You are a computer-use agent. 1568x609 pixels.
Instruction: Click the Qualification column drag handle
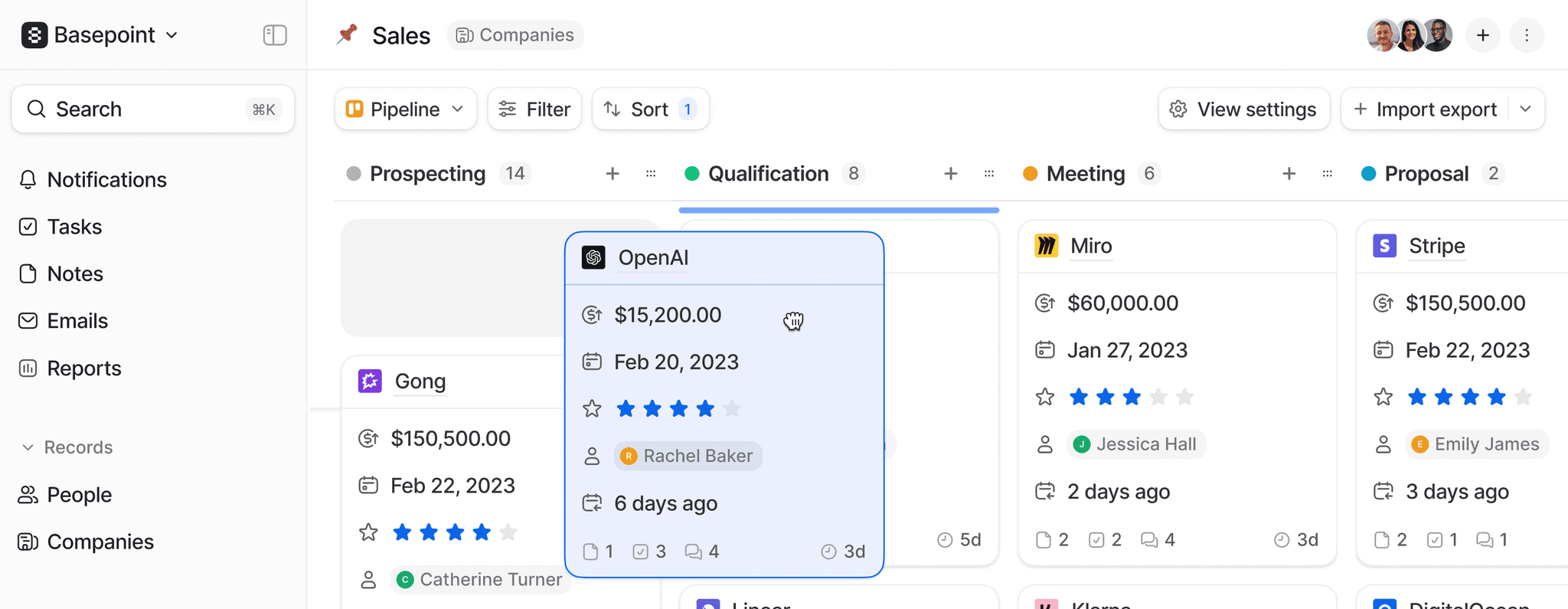989,174
